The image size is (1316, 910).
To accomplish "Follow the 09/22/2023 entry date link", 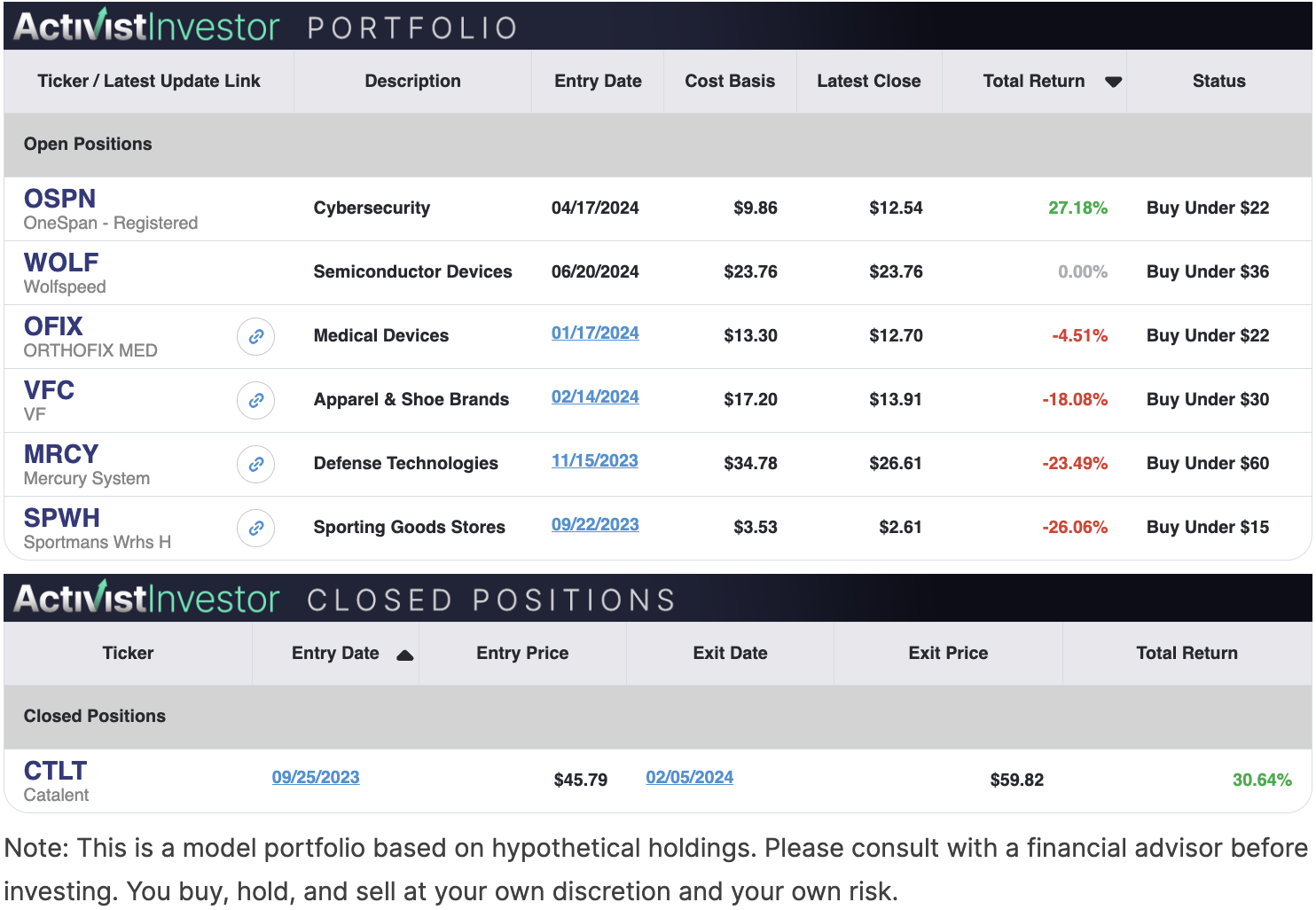I will click(595, 524).
